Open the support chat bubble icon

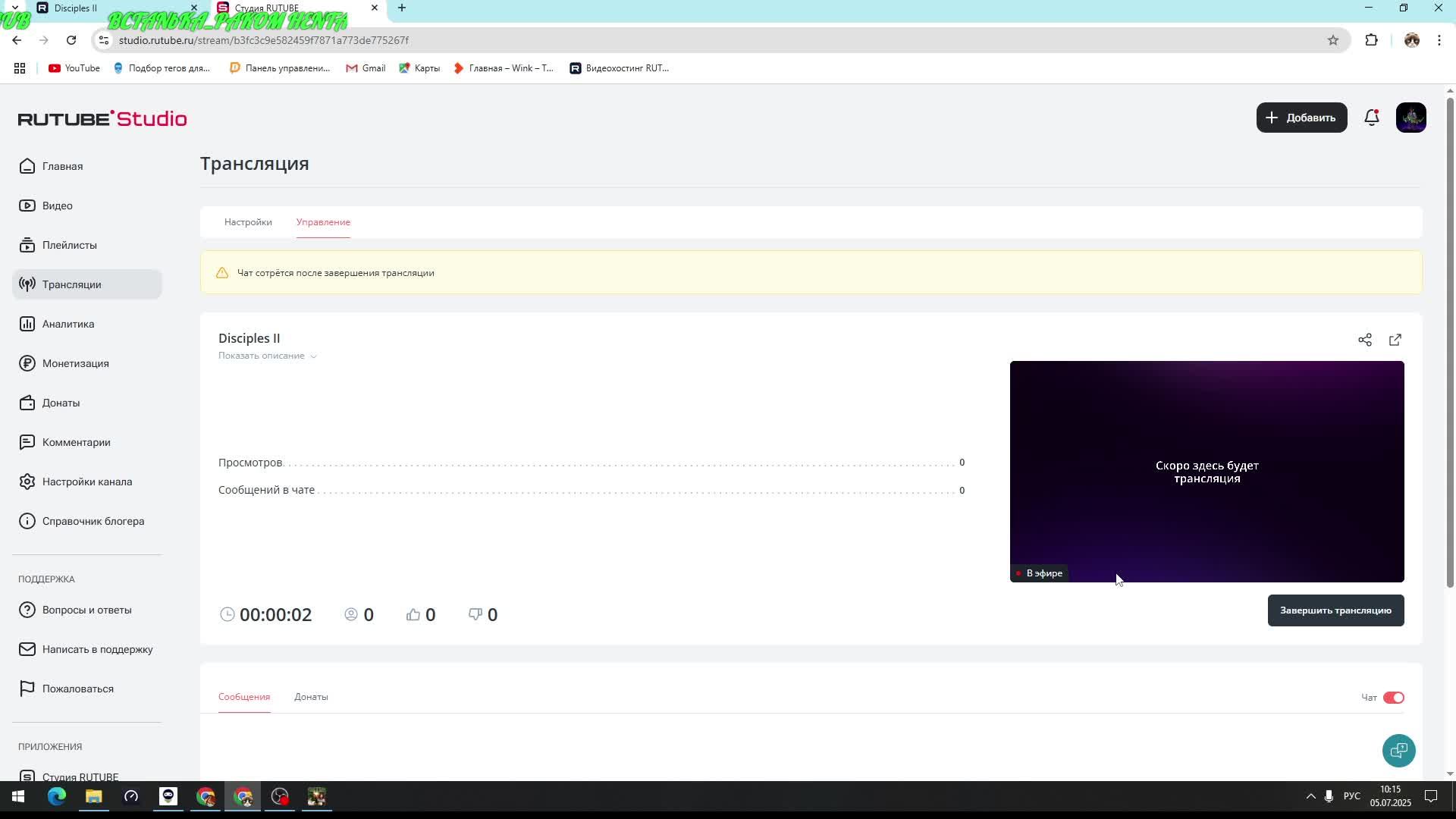(x=1398, y=751)
